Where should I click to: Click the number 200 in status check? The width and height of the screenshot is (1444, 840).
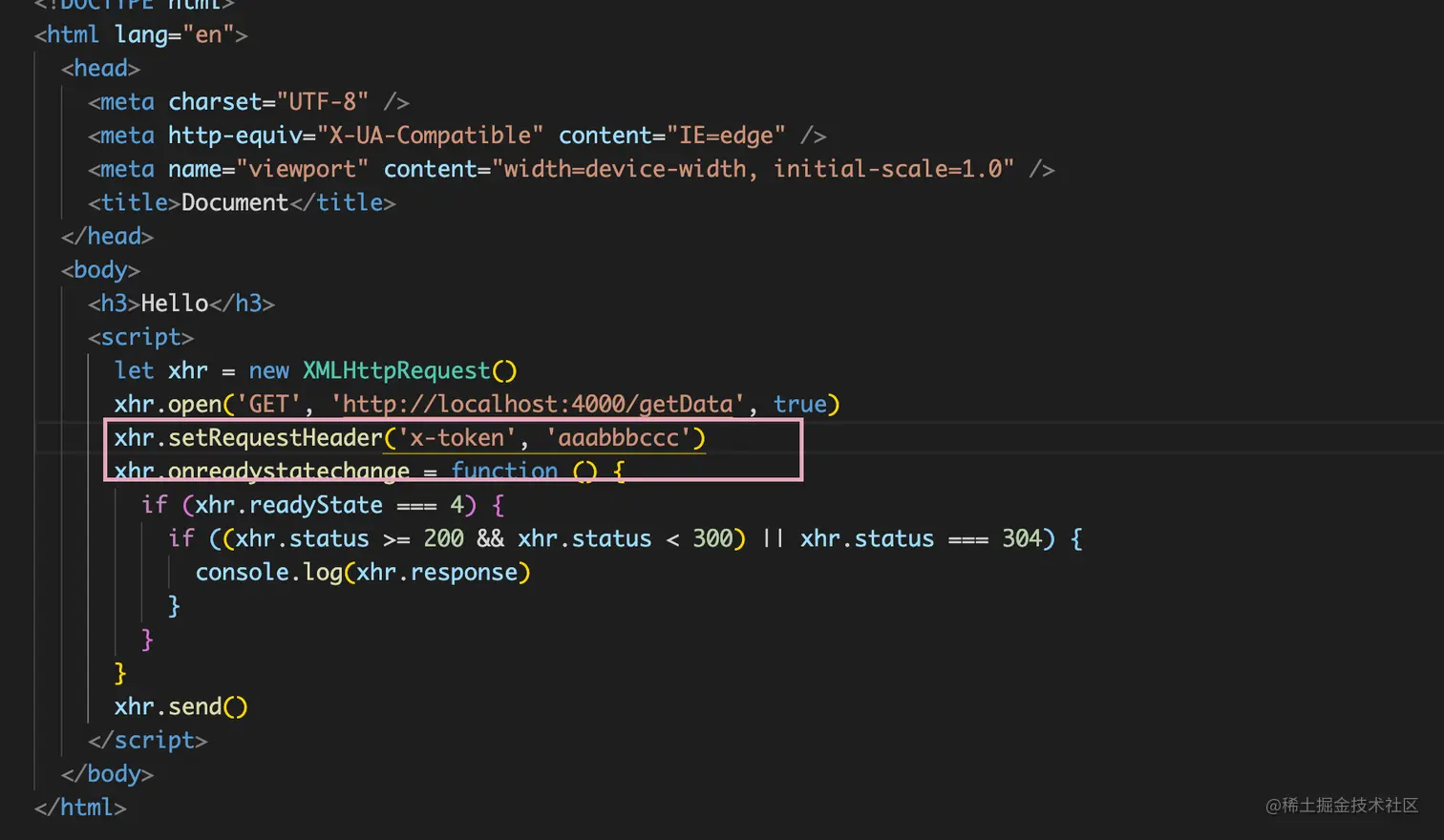[443, 539]
